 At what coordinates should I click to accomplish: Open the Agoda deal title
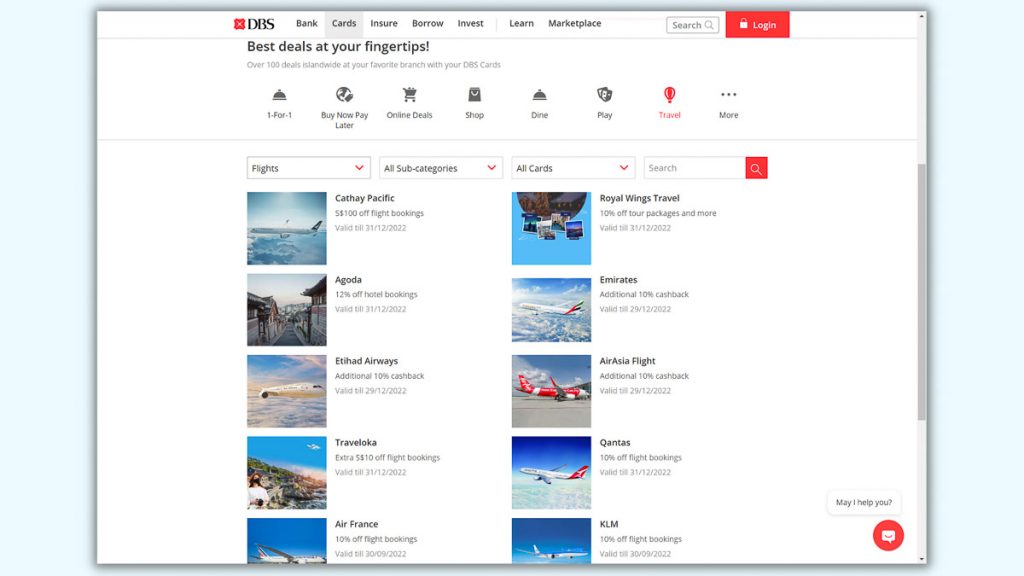point(348,280)
